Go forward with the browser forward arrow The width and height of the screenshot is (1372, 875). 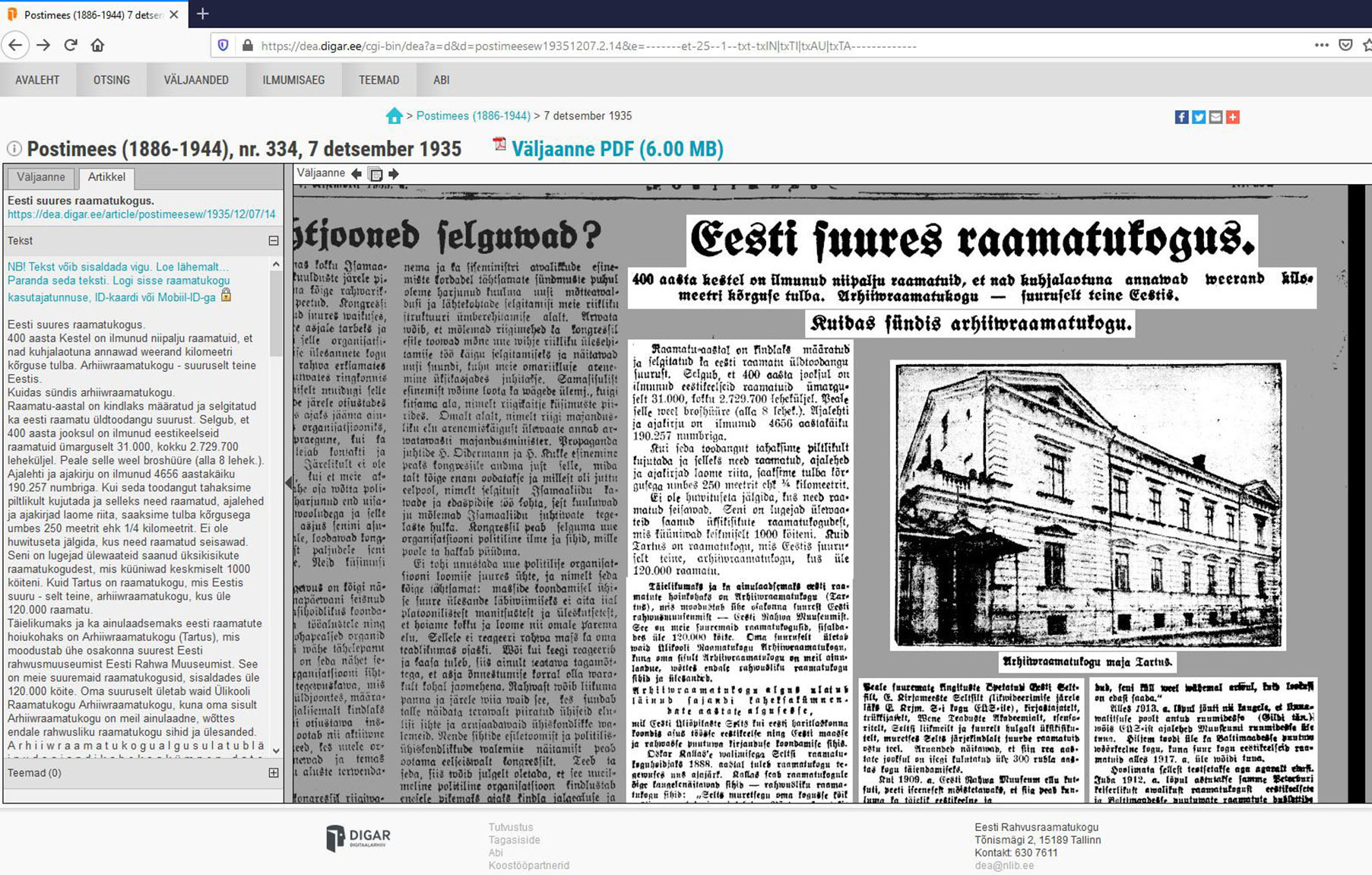point(43,46)
